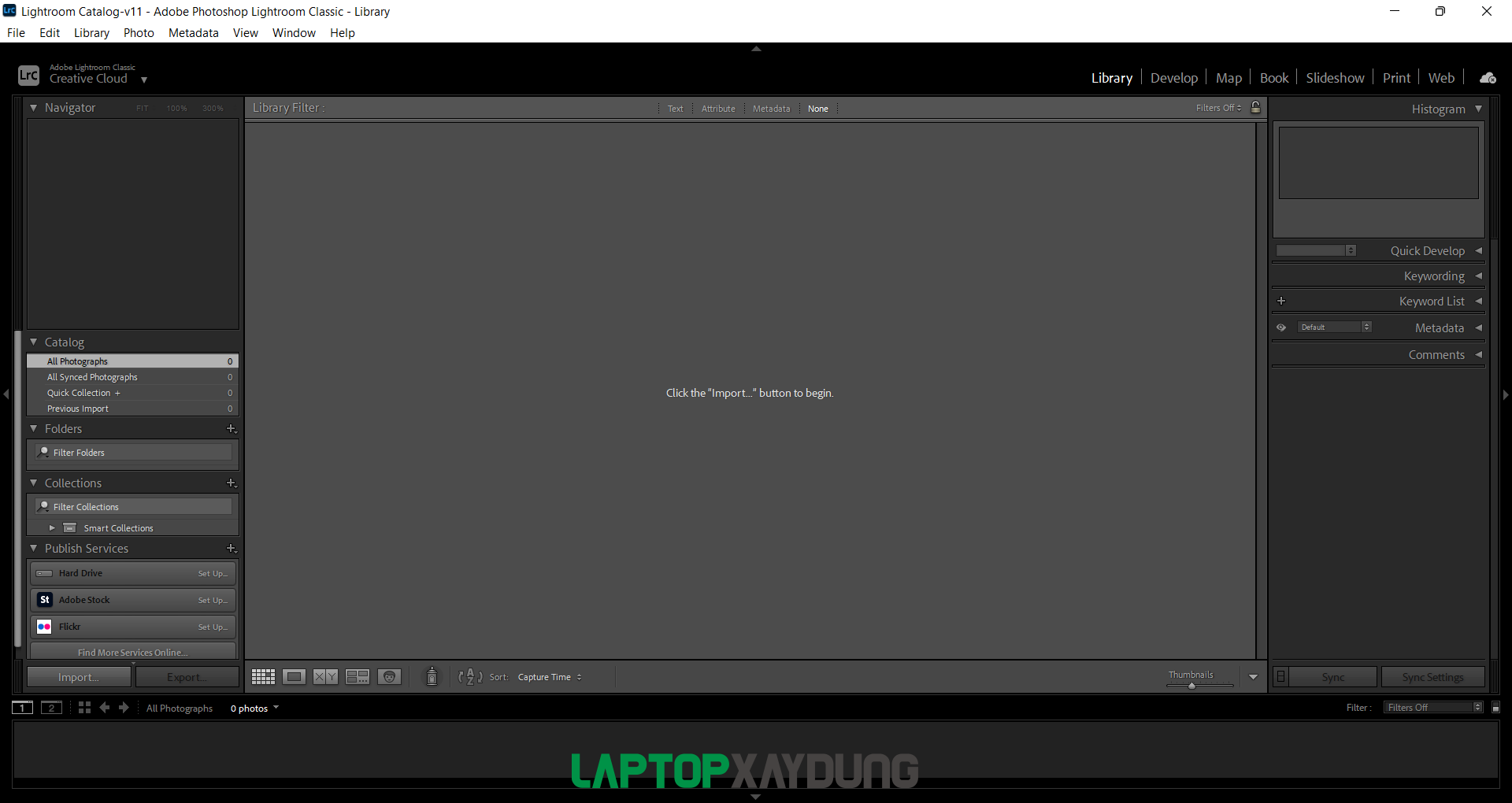
Task: Switch to the Develop module
Action: 1174,77
